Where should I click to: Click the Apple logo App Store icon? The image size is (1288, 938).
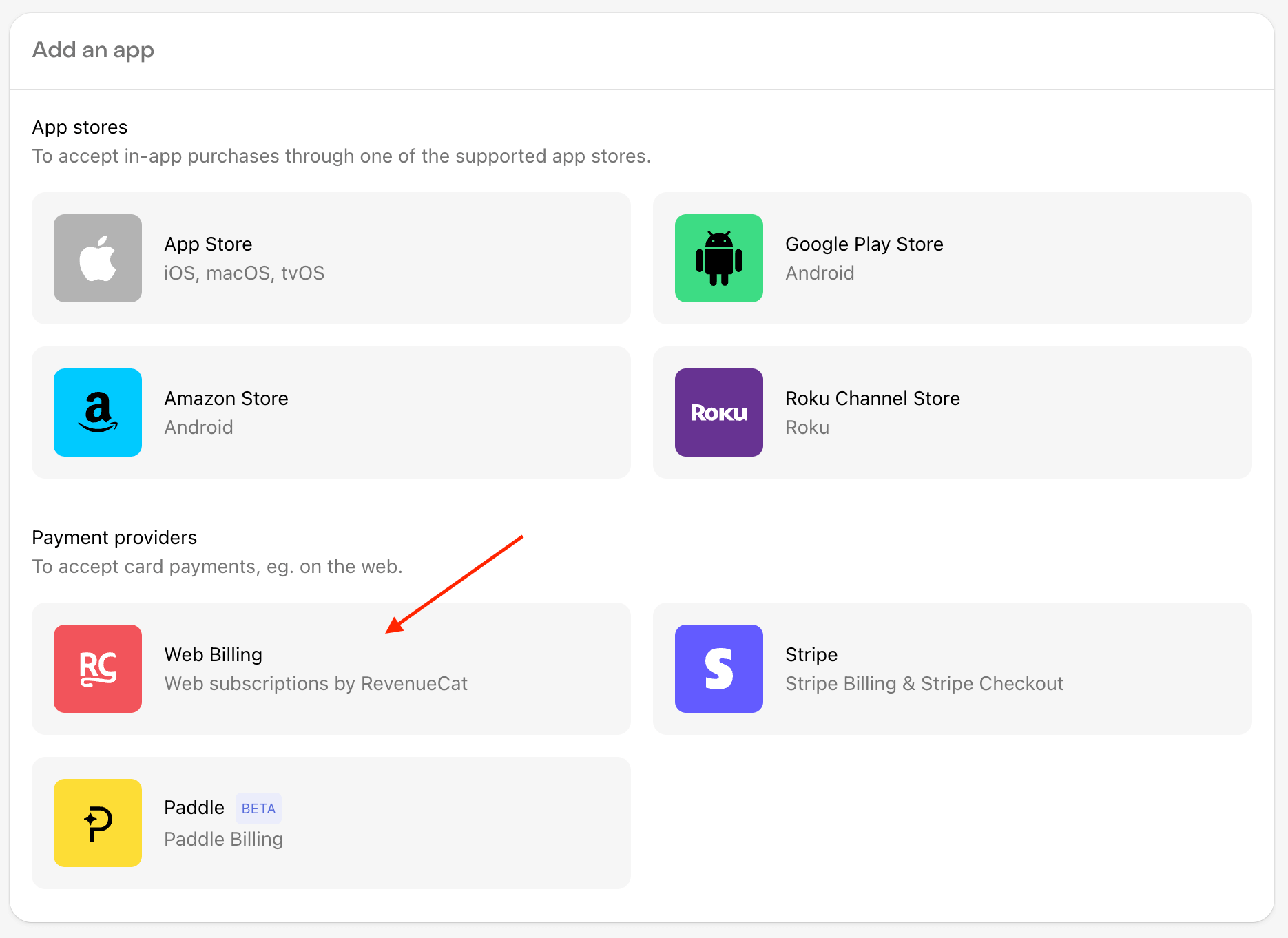pos(98,258)
